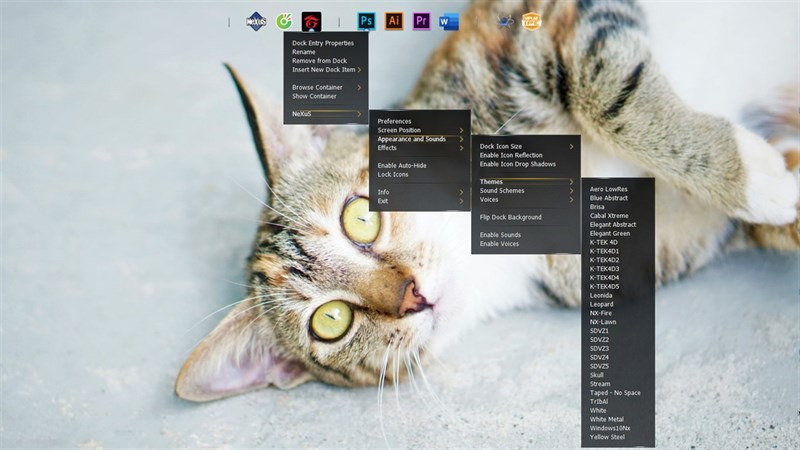Viewport: 800px width, 450px height.
Task: Launch Garena from the dock
Action: [311, 22]
